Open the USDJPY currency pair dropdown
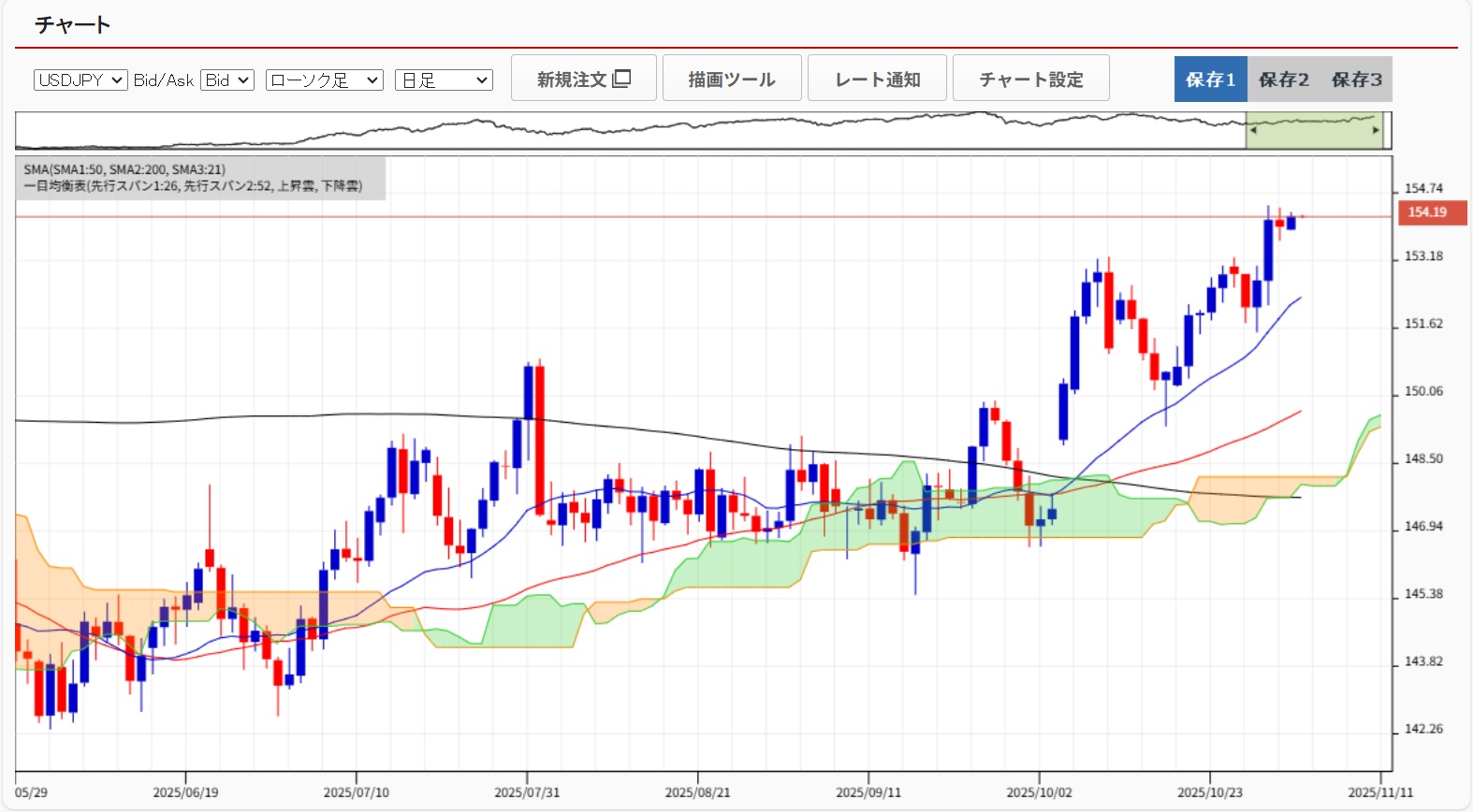1473x812 pixels. tap(80, 80)
